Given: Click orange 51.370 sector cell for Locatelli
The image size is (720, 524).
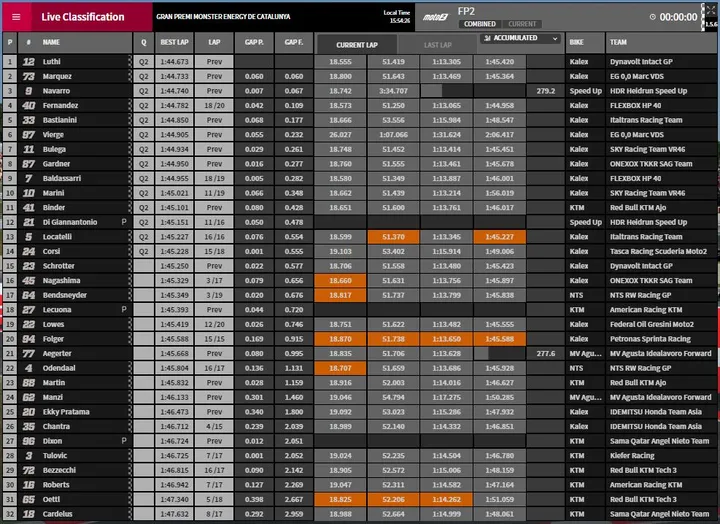Looking at the screenshot, I should click(x=393, y=237).
